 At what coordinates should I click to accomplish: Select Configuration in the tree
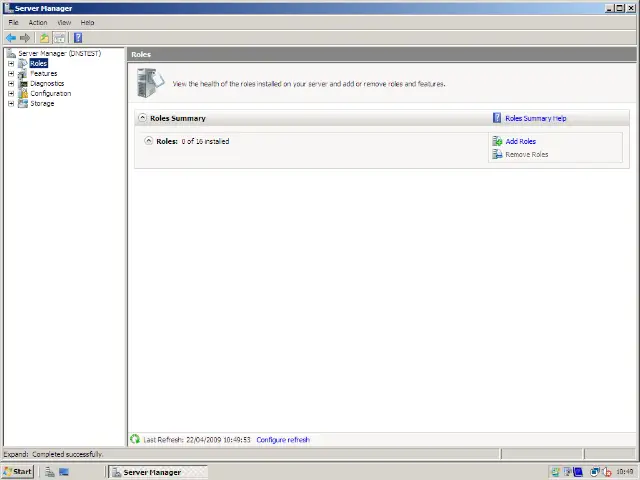coord(51,93)
